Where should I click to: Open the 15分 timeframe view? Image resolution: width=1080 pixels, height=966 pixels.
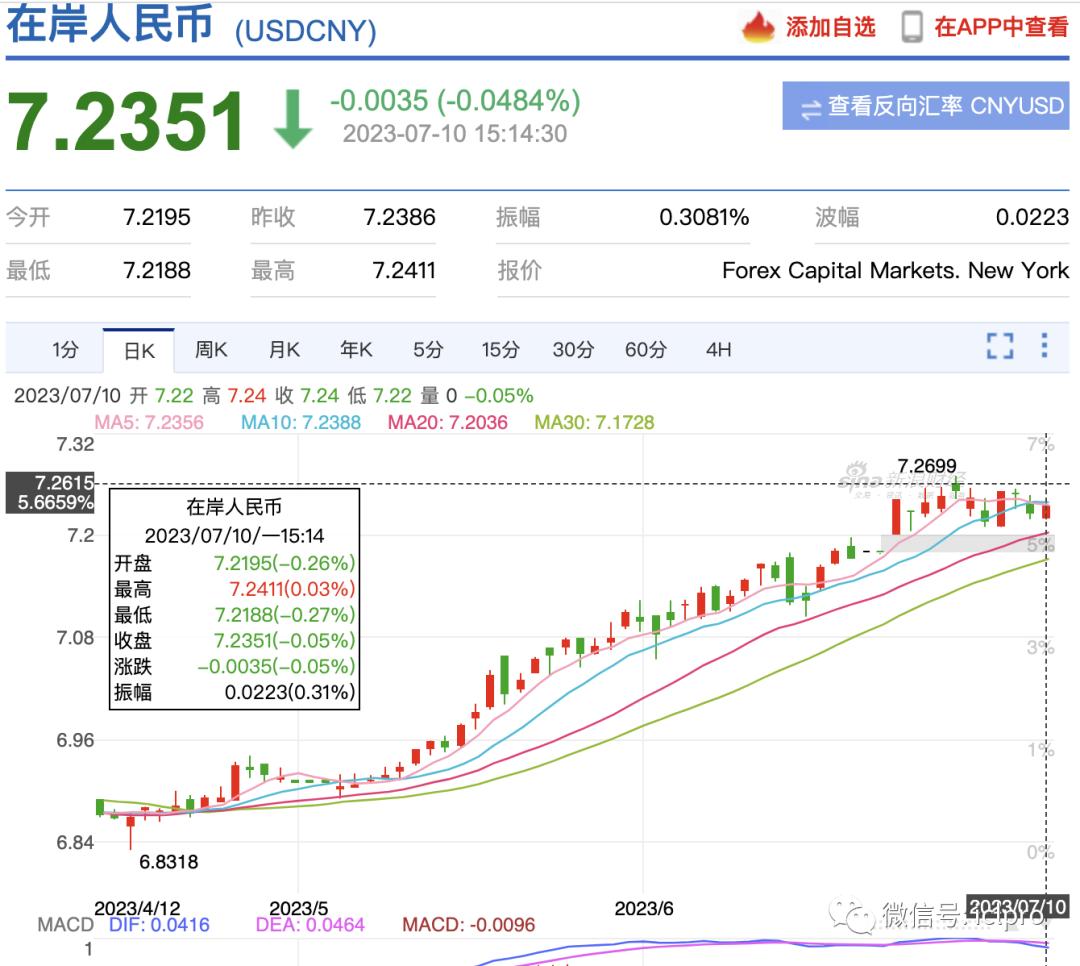pyautogui.click(x=500, y=349)
